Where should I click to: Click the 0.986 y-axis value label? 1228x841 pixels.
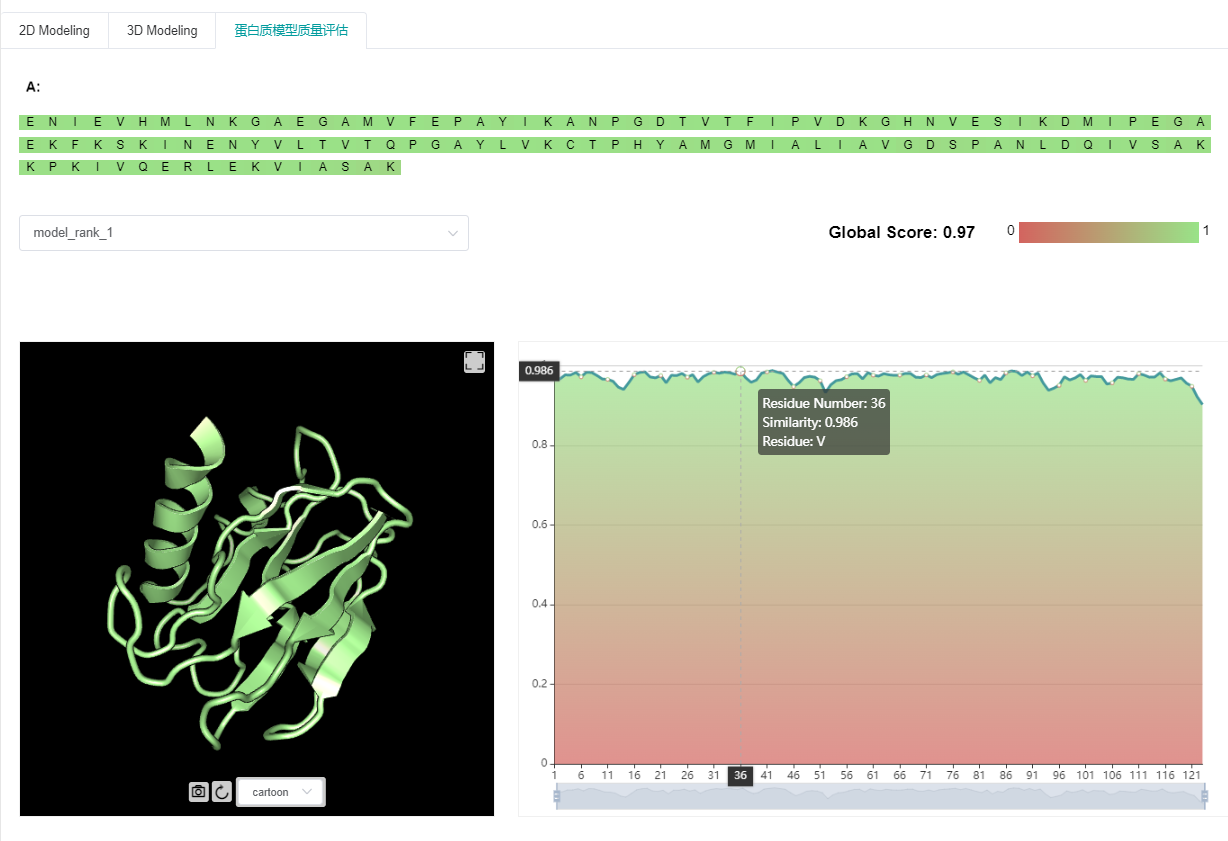click(539, 371)
